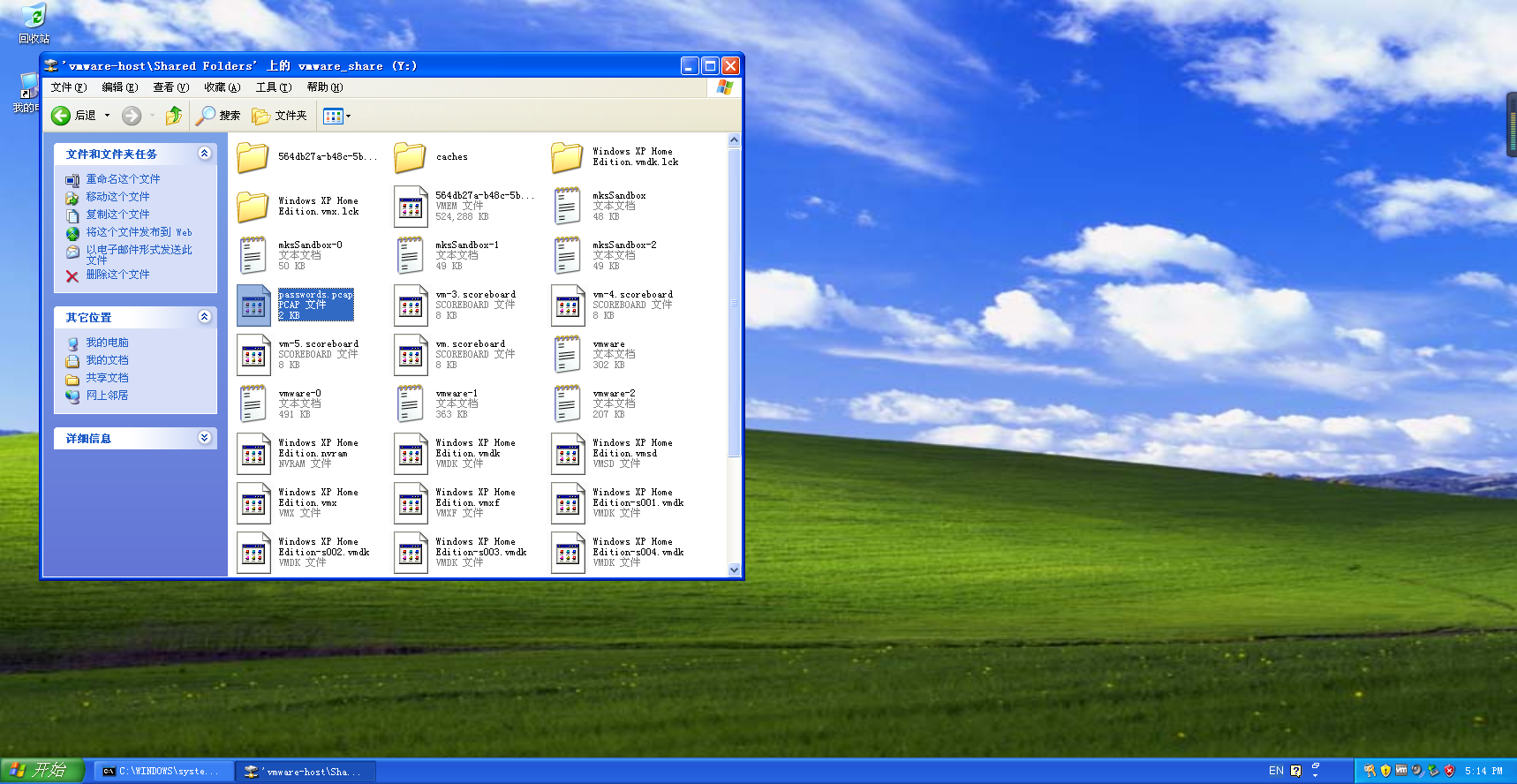Viewport: 1517px width, 784px height.
Task: Click 移动这个文件 link
Action: click(117, 197)
